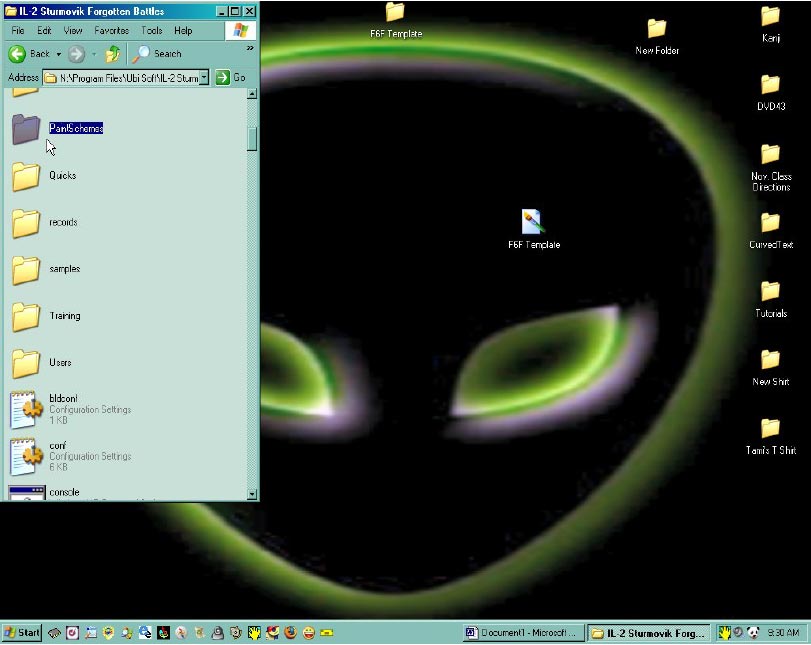Click the Up folder icon in toolbar
The image size is (811, 645).
tap(113, 54)
